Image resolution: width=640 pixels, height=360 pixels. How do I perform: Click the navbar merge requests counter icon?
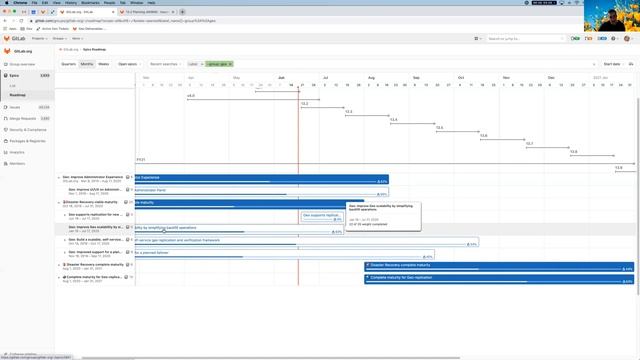588,38
